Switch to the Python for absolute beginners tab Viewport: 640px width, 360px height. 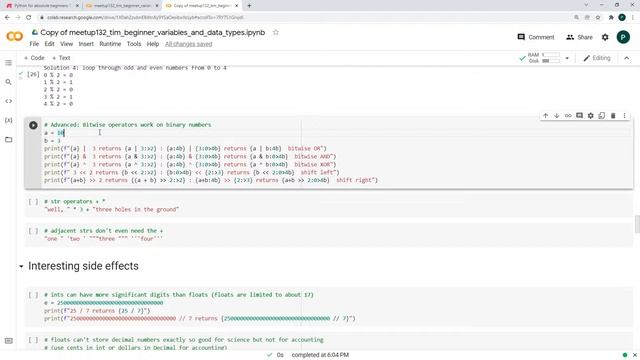coord(42,6)
